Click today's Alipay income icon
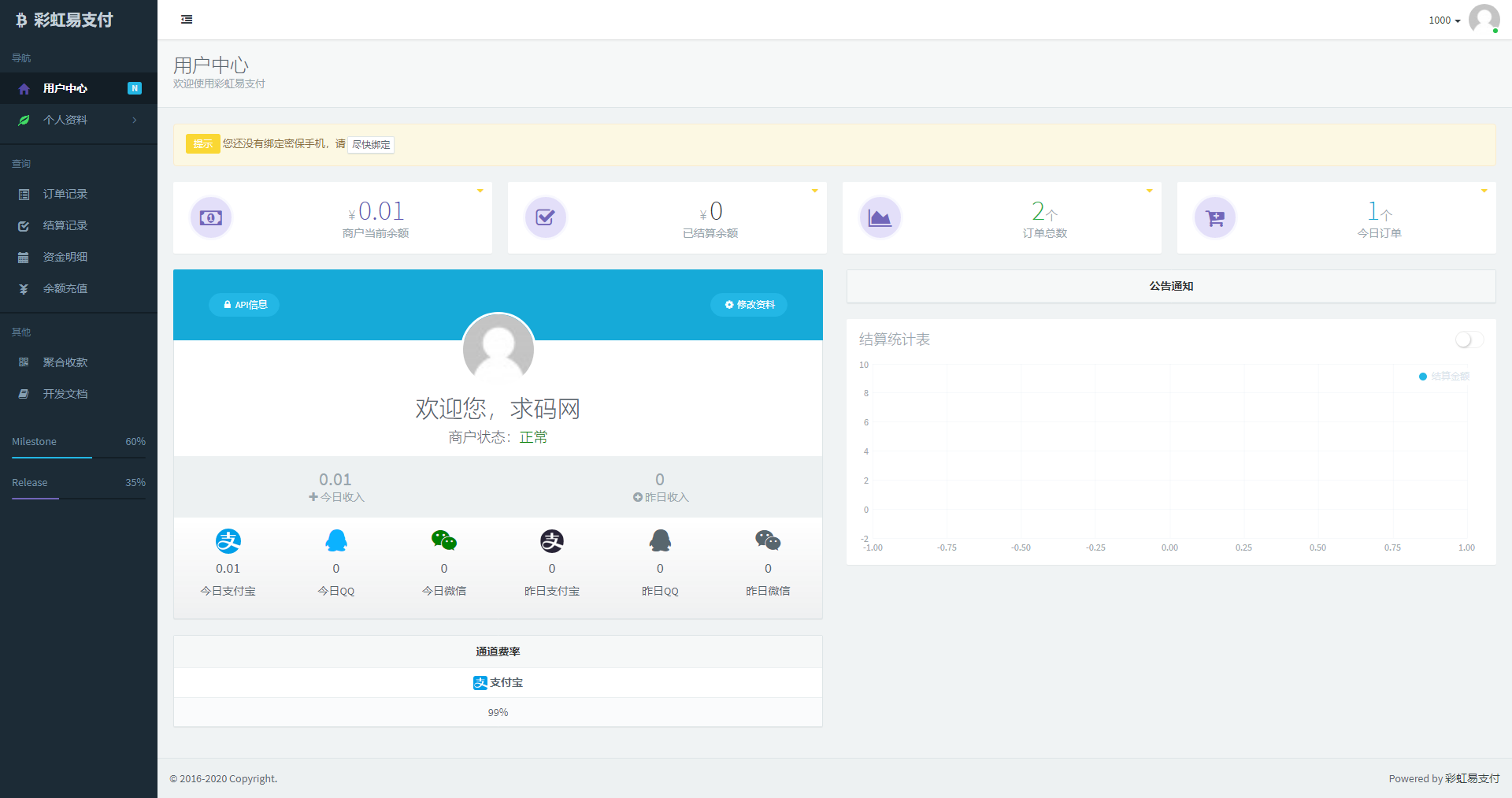 pos(228,541)
